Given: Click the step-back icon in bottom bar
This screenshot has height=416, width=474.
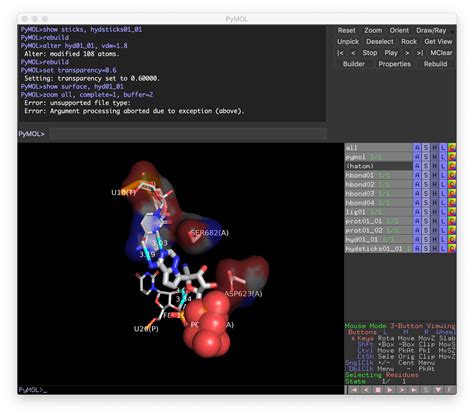Looking at the screenshot, I should point(366,390).
